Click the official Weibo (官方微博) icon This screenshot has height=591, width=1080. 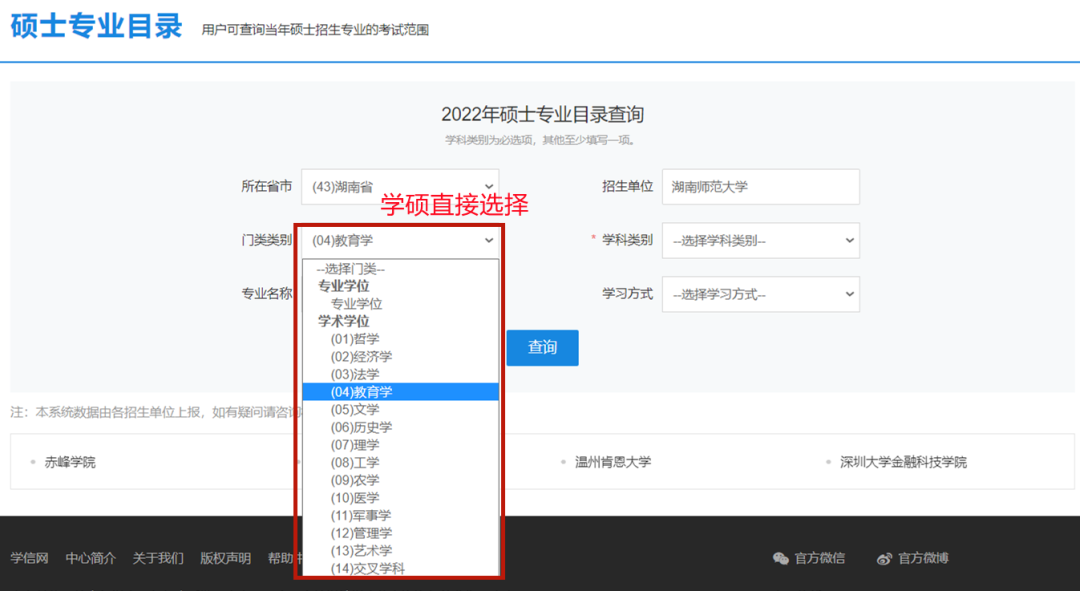(884, 559)
